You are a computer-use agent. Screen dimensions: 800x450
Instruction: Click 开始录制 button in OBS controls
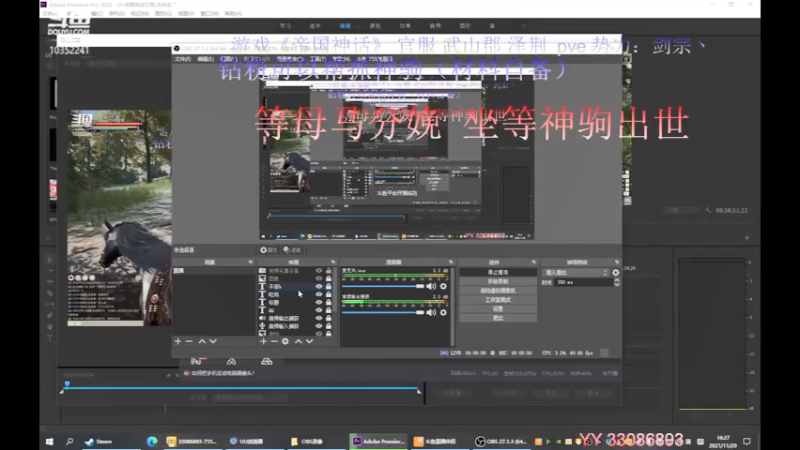498,282
